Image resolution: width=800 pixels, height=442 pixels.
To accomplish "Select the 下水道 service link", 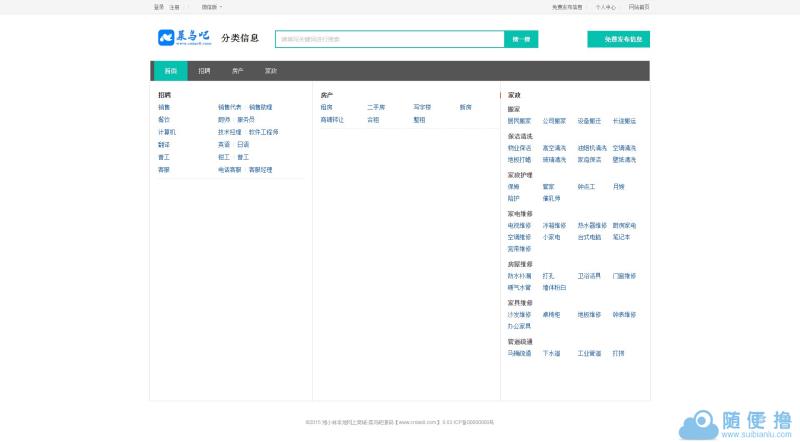I will point(551,353).
